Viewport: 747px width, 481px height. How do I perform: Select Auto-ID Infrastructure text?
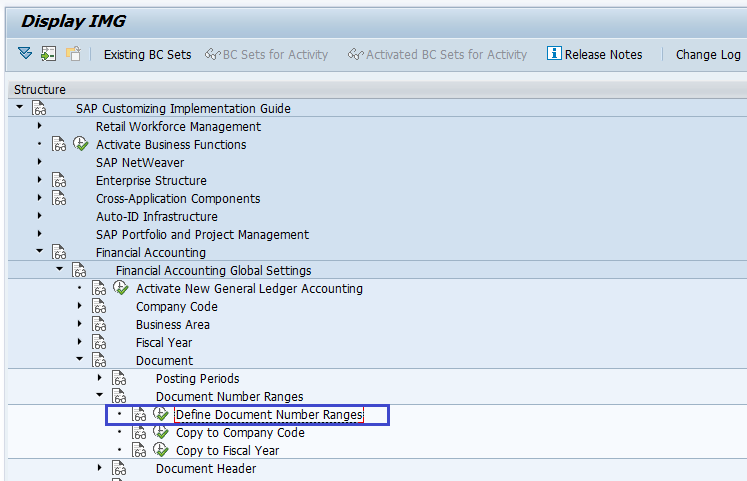[157, 217]
